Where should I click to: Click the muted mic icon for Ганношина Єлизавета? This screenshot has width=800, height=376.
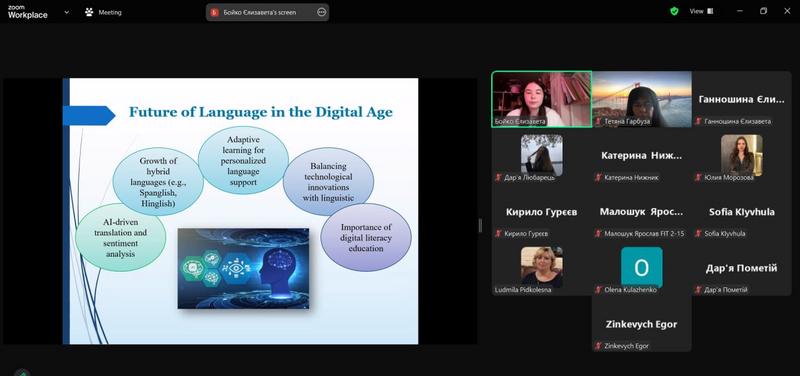coord(698,121)
